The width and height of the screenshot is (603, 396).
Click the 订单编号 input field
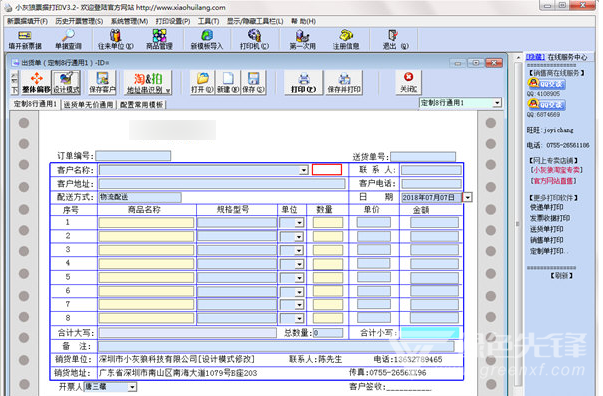(133, 156)
